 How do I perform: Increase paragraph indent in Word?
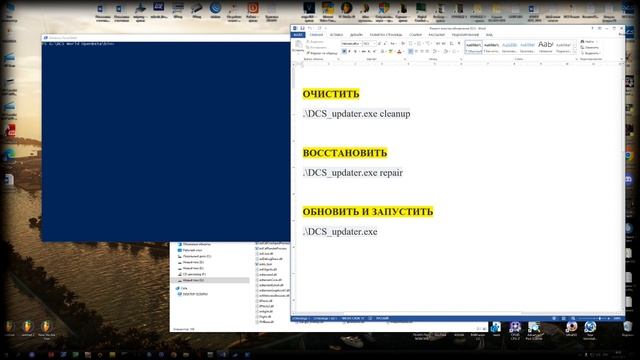[x=443, y=44]
